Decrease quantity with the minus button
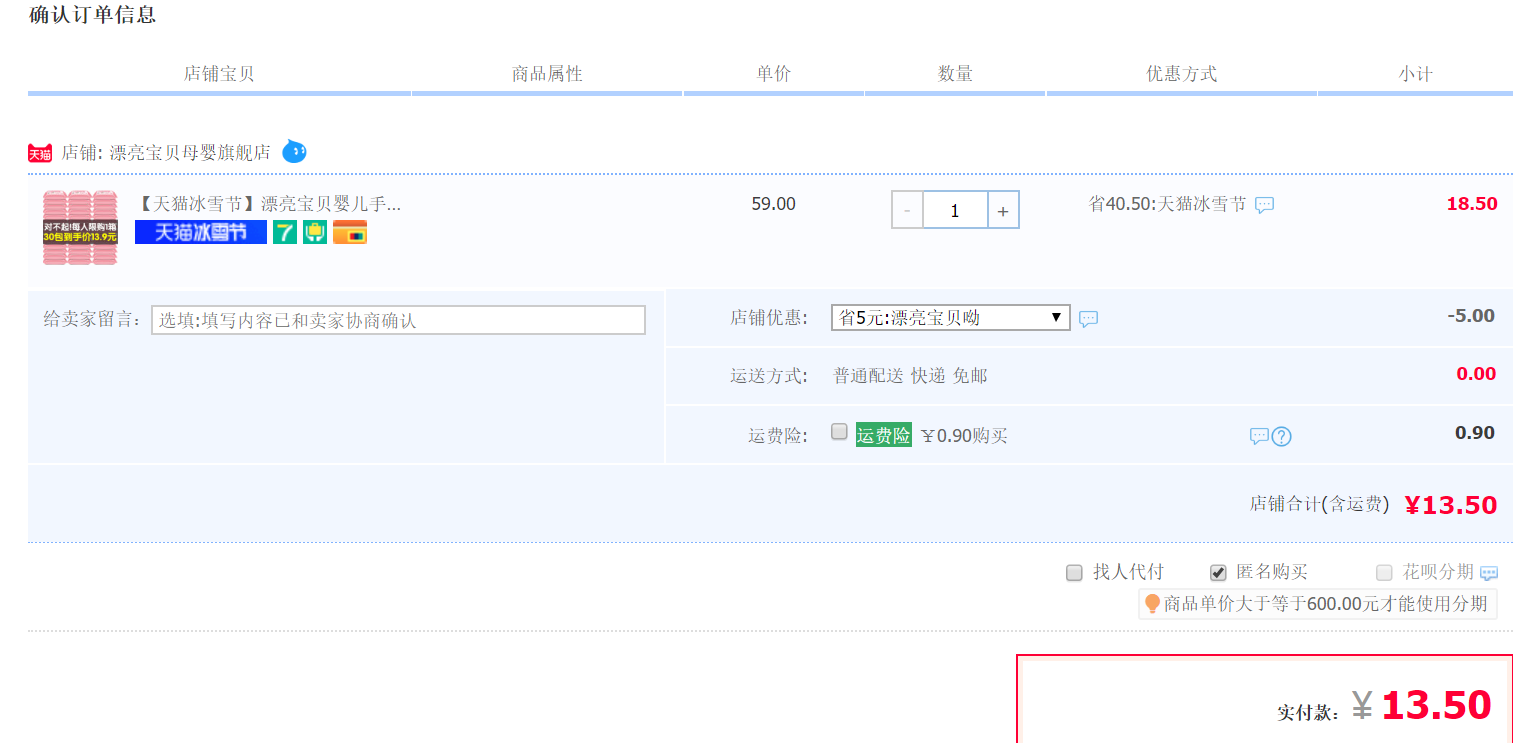This screenshot has height=743, width=1529. click(907, 210)
